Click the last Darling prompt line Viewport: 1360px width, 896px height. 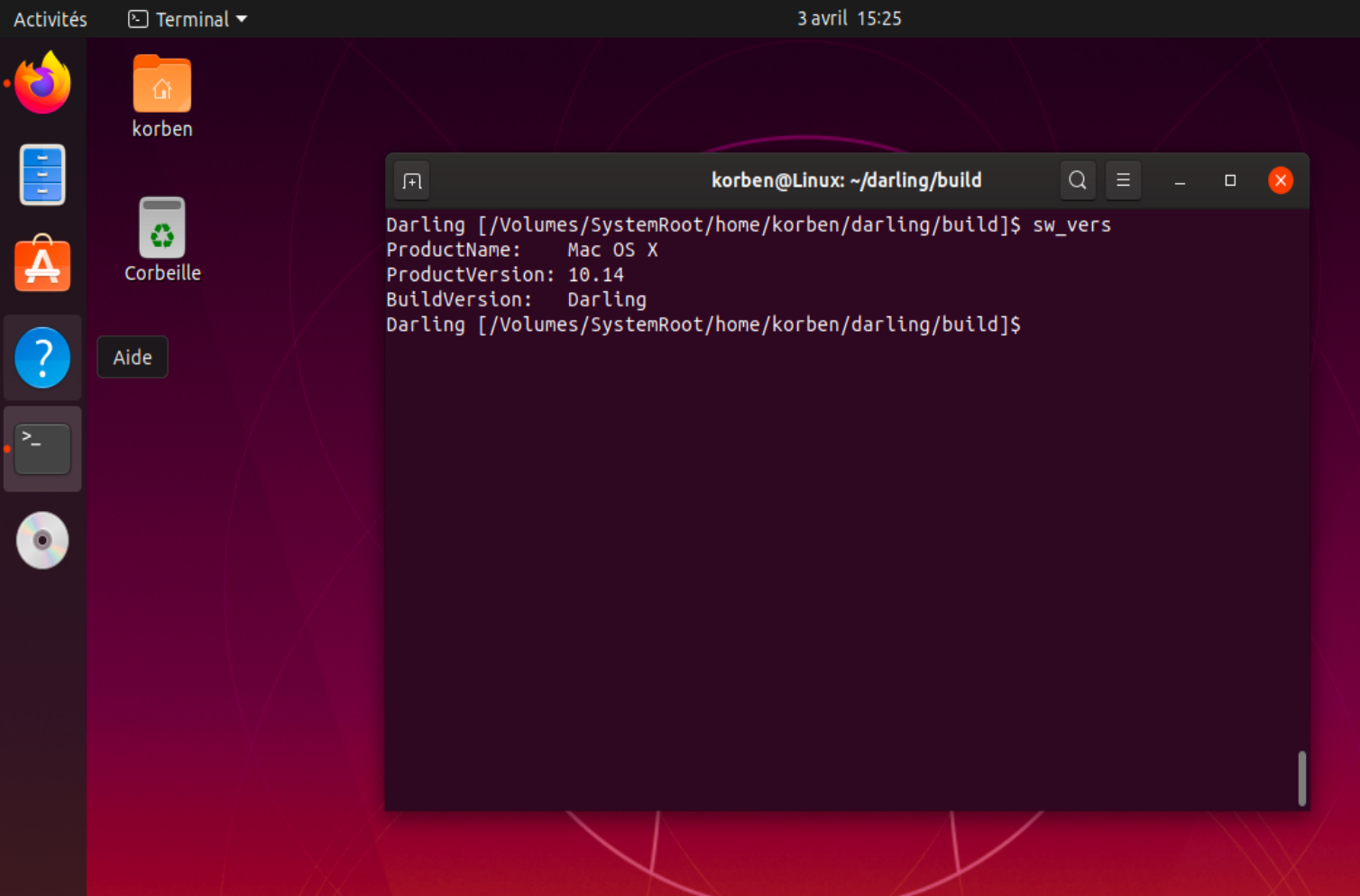point(703,325)
